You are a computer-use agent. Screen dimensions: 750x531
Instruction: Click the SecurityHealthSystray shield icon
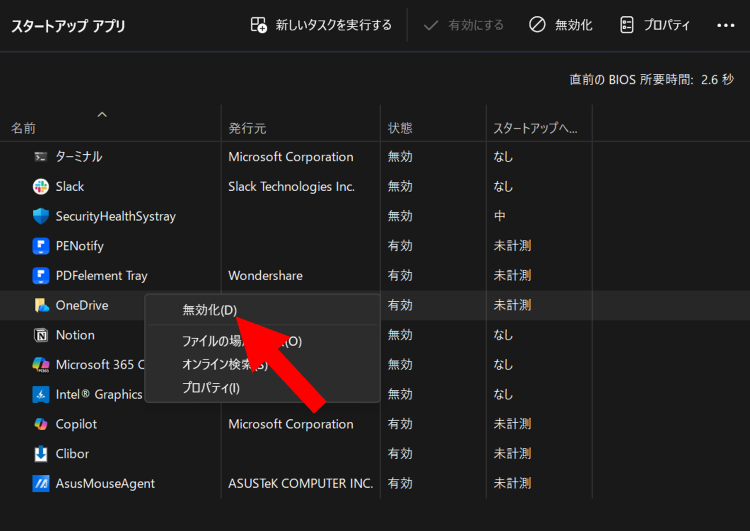click(41, 216)
